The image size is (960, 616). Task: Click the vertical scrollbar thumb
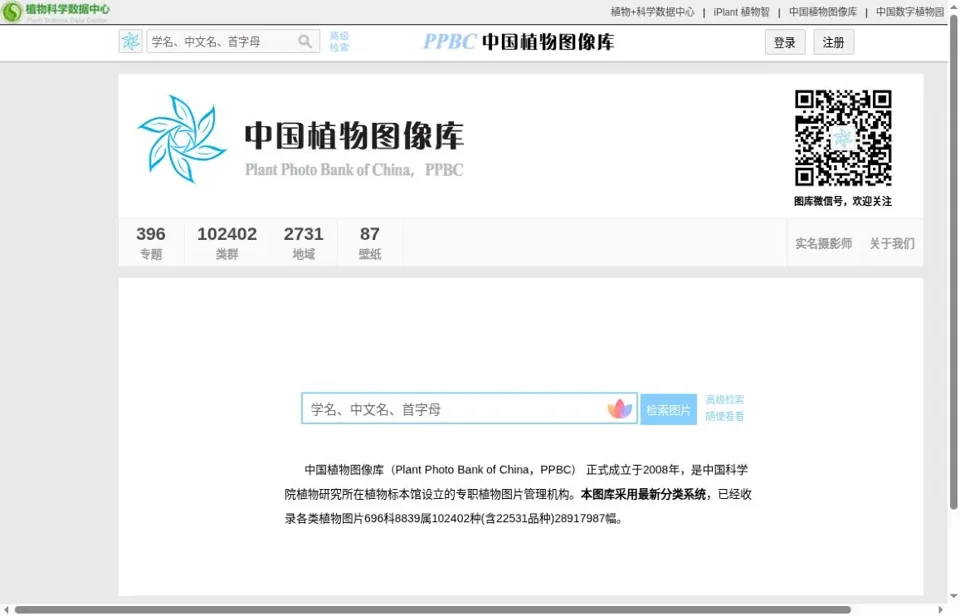(953, 263)
